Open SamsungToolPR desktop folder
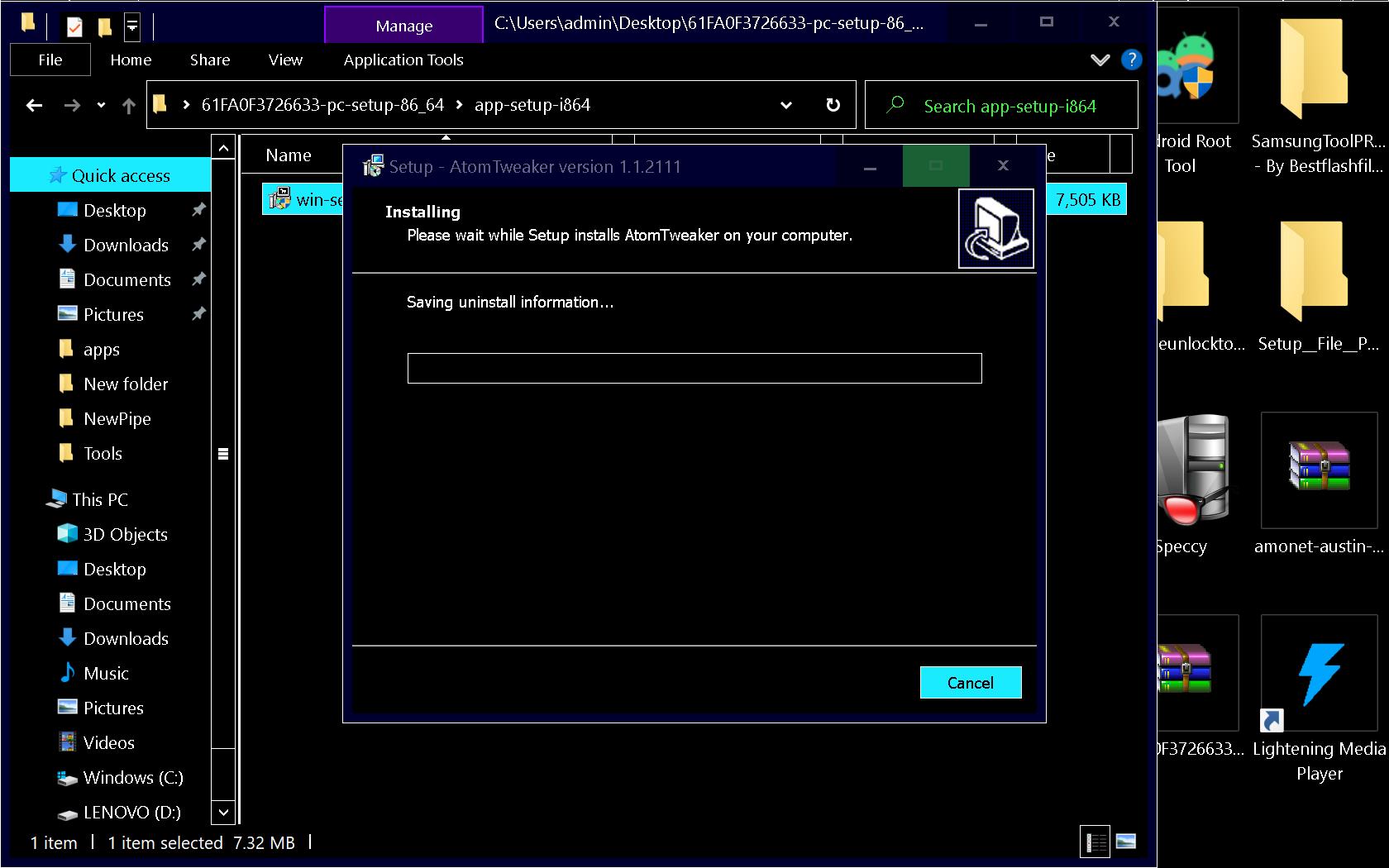1389x868 pixels. (x=1315, y=70)
